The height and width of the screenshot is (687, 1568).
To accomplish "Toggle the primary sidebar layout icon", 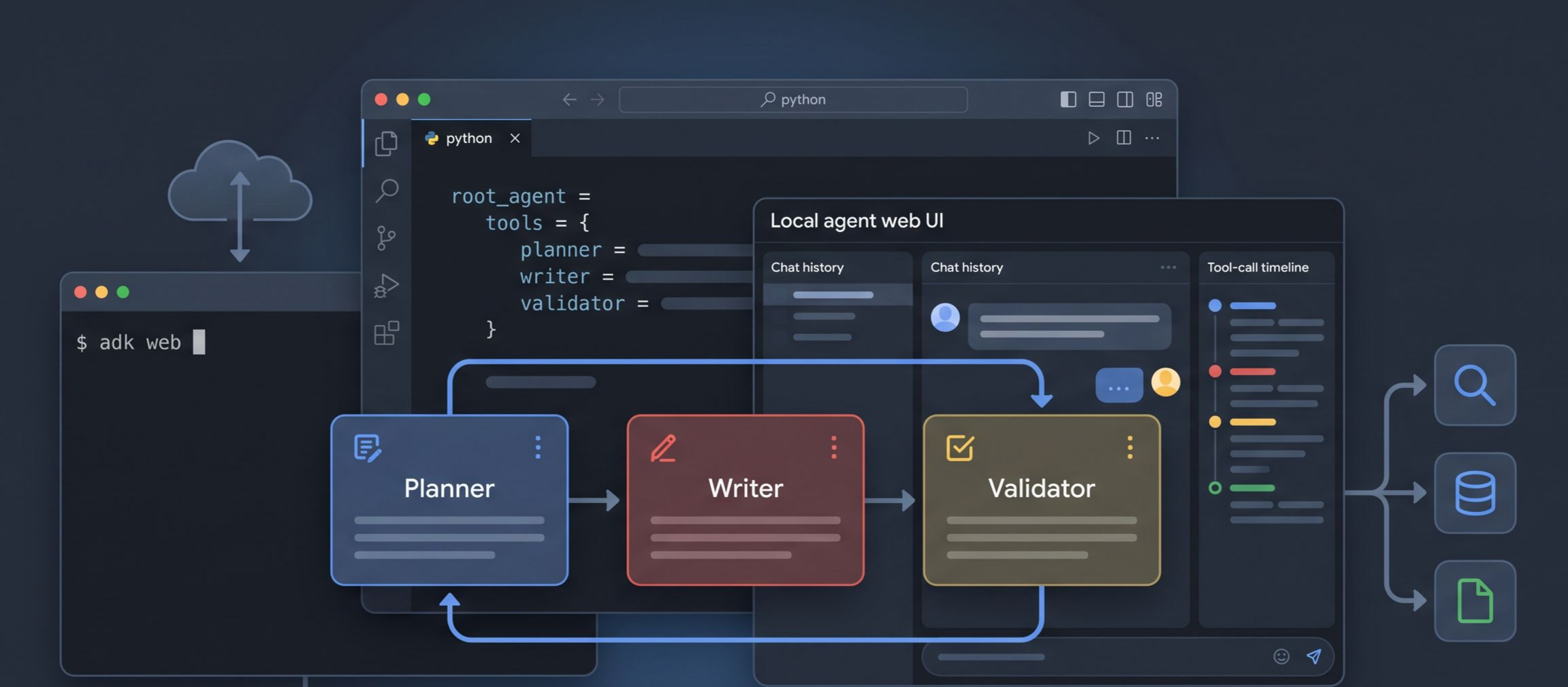I will 1068,99.
